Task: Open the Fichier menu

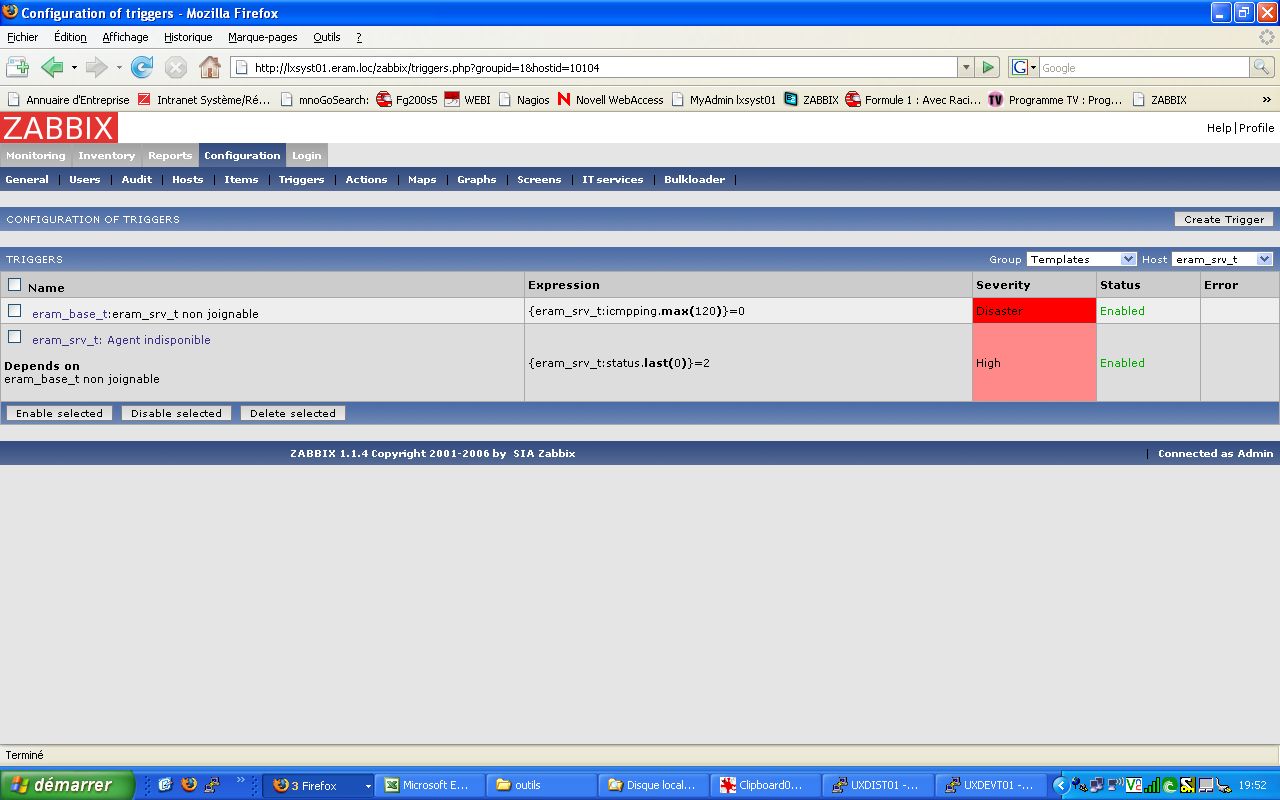Action: (22, 37)
